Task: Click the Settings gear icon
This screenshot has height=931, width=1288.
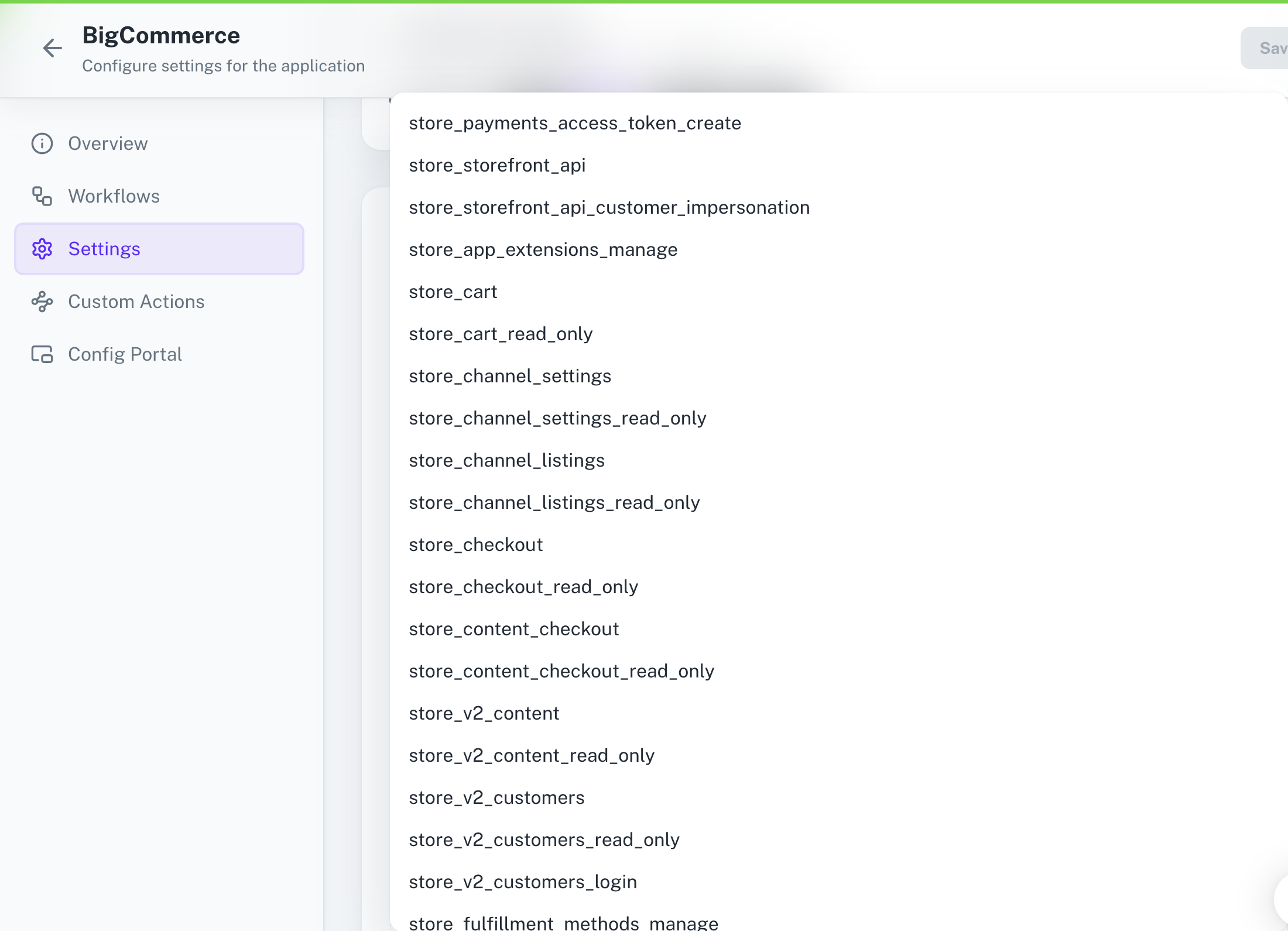Action: click(42, 249)
